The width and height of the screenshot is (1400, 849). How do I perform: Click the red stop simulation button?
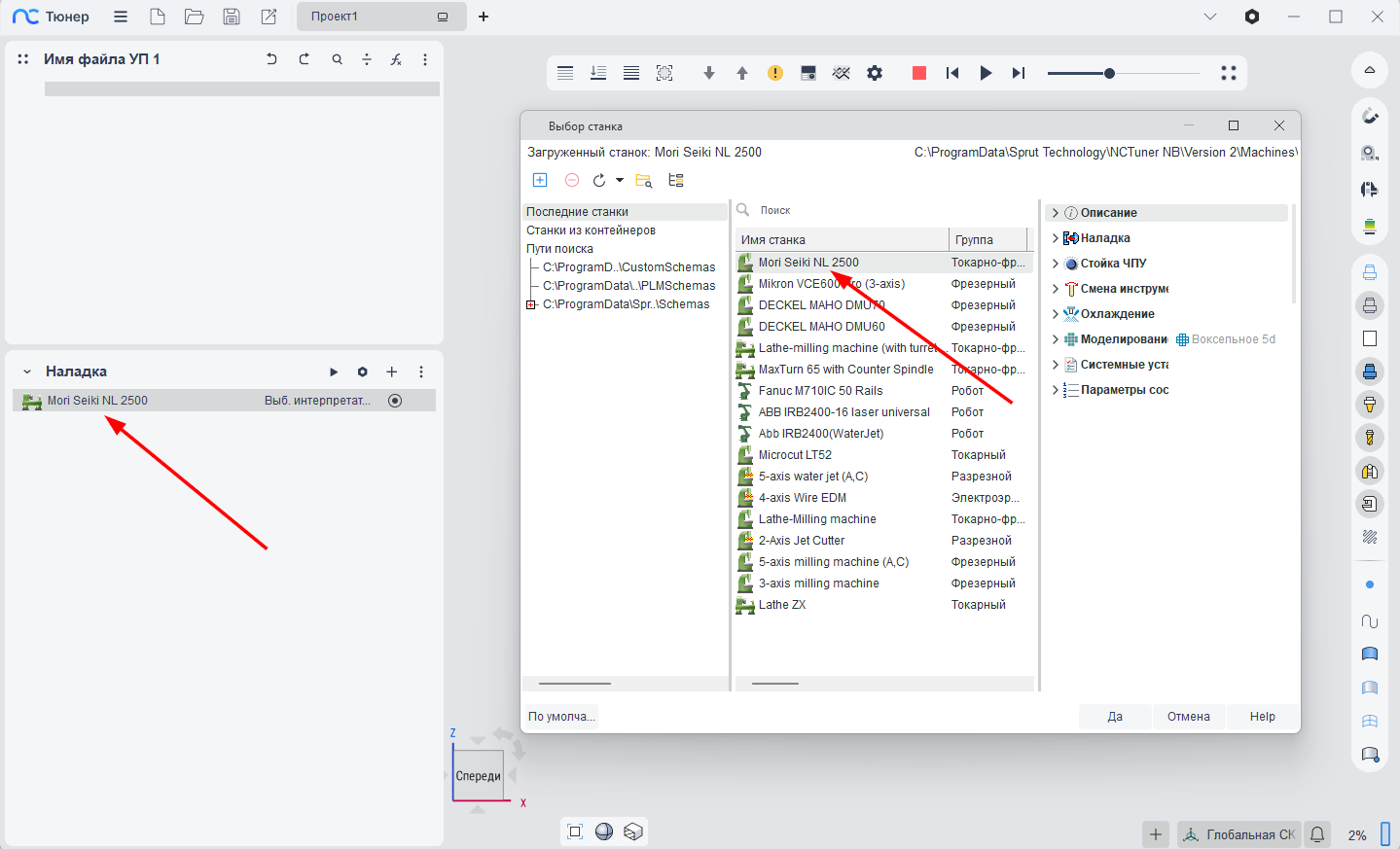918,73
